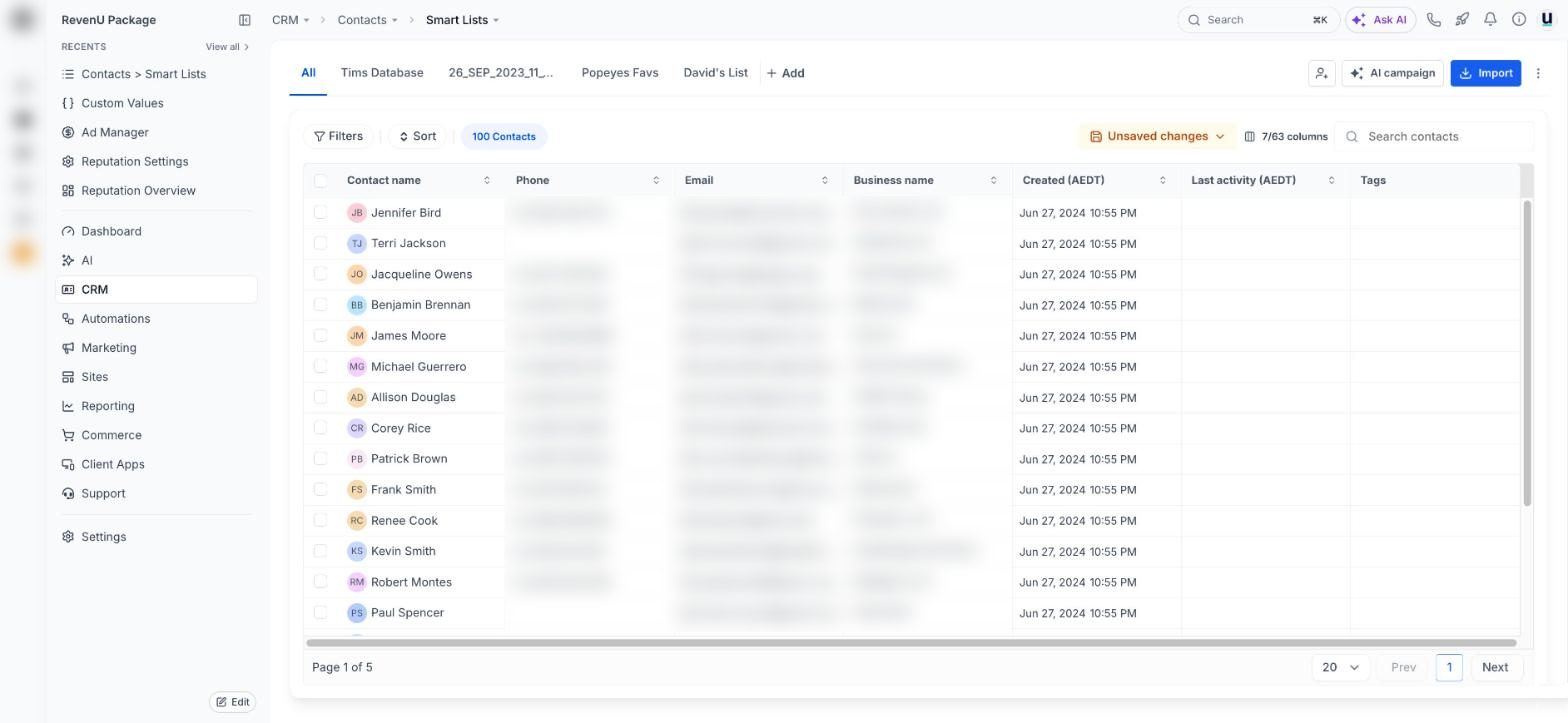Open the 7/63 columns manager
Viewport: 1568px width, 723px height.
click(x=1285, y=137)
